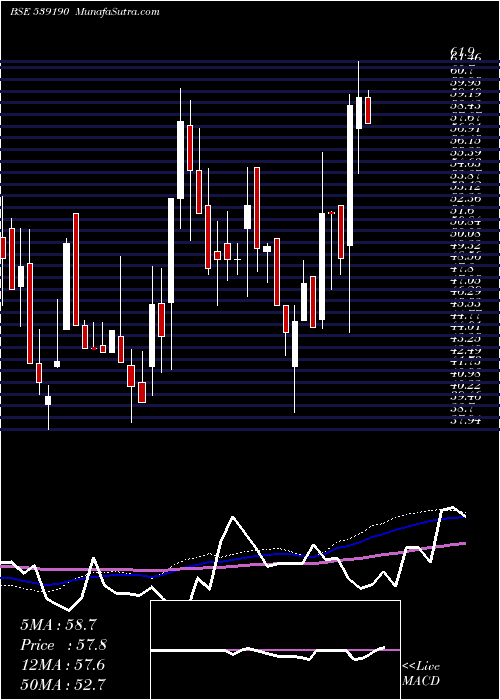Click the 42.49 price axis label
This screenshot has height=700, width=500.
click(x=465, y=351)
